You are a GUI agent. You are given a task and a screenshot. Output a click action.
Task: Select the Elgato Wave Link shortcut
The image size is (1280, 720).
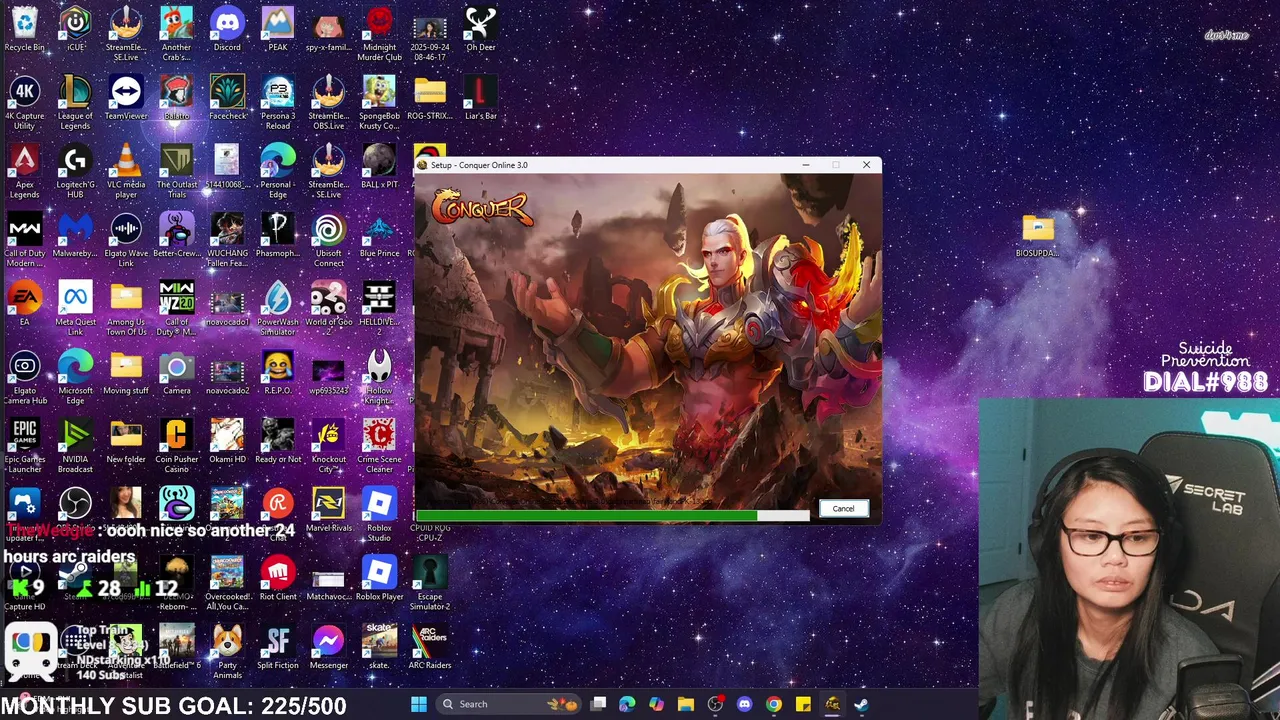click(x=126, y=241)
